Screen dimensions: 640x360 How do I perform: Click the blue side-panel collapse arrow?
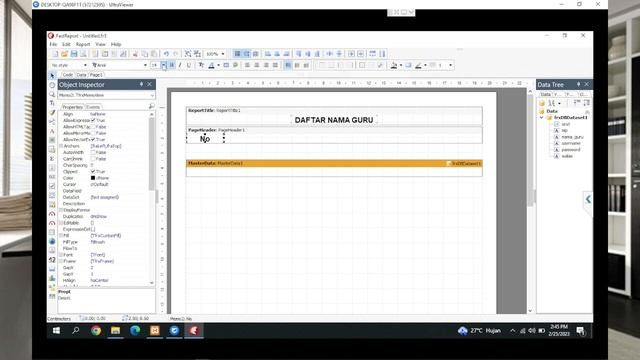click(x=588, y=199)
